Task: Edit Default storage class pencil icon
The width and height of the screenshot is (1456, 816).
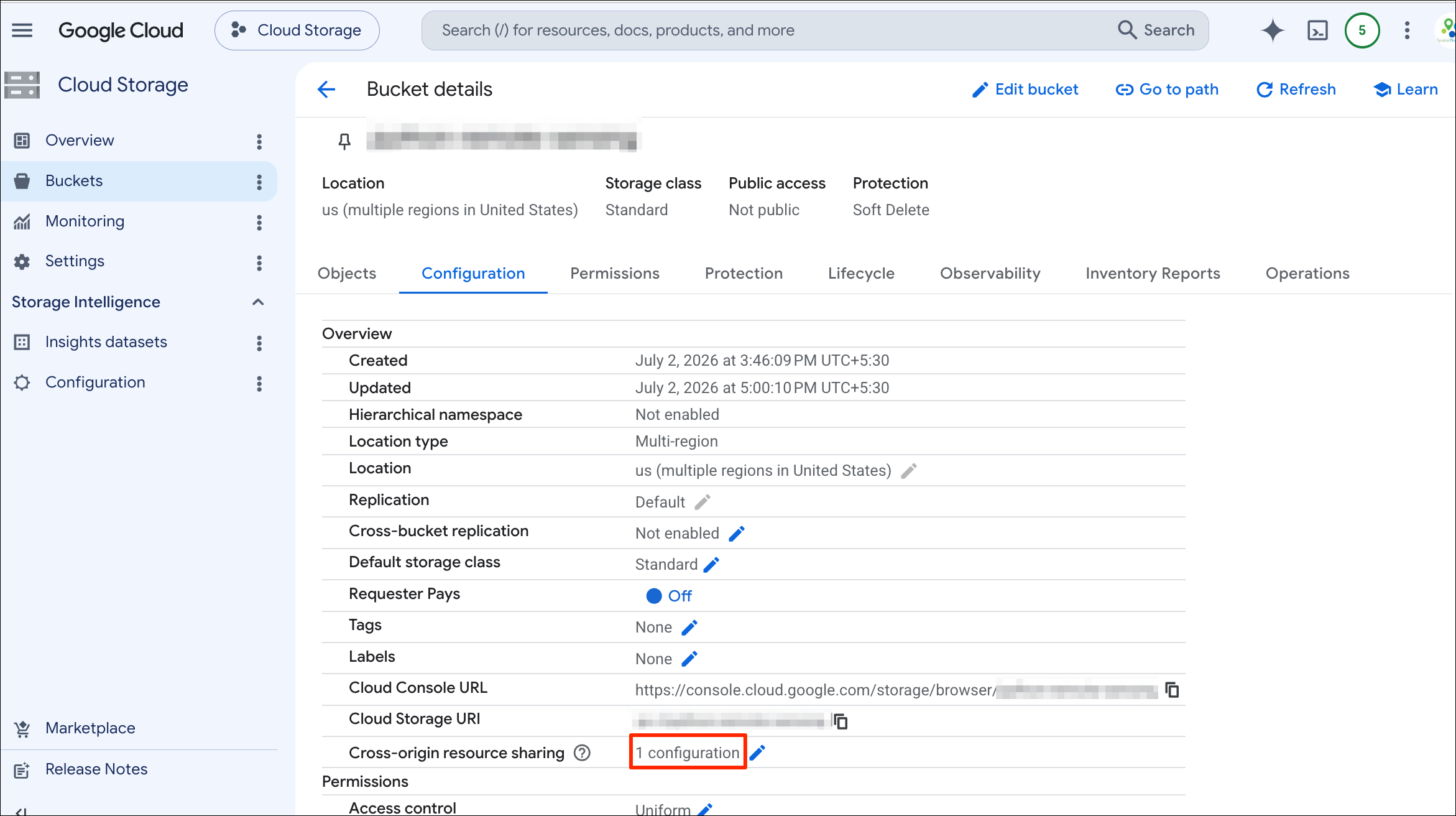Action: click(x=711, y=565)
